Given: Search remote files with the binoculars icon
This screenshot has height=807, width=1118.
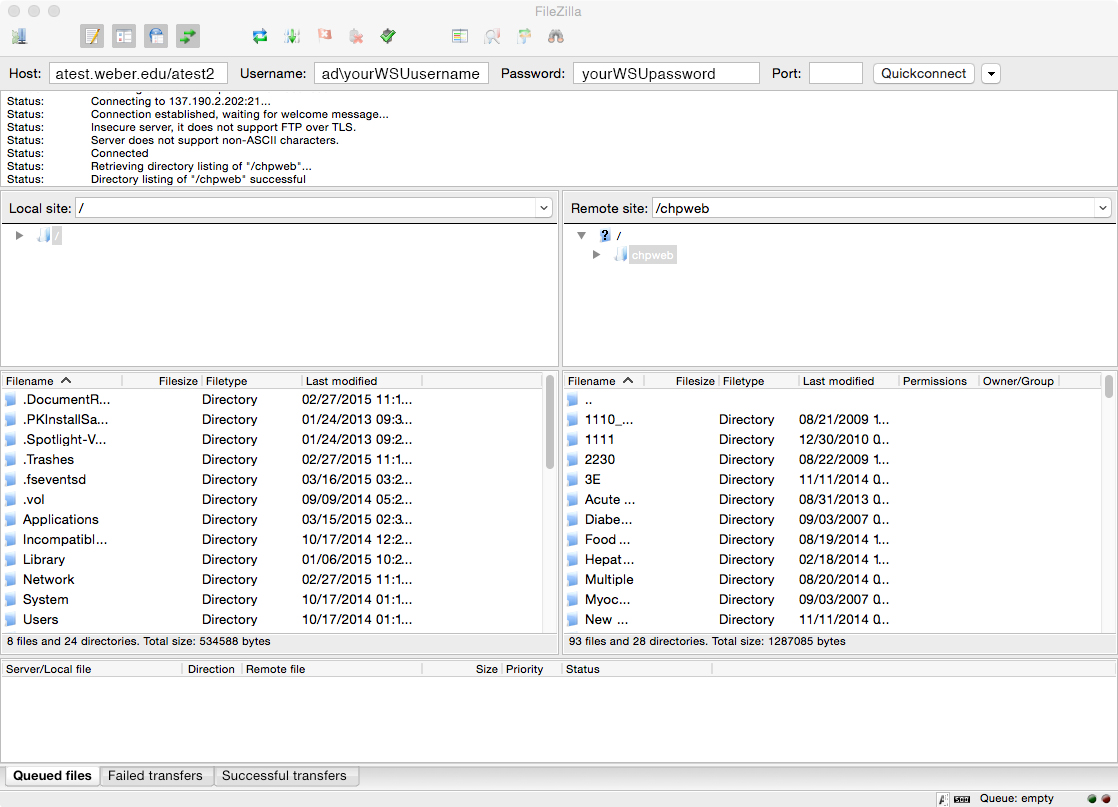Looking at the screenshot, I should coord(556,37).
